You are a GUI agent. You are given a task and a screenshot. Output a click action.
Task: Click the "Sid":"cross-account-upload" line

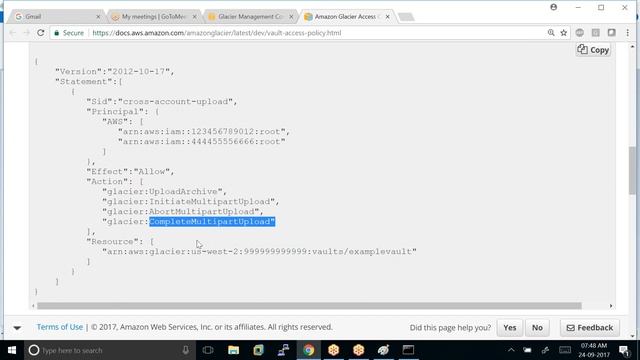(x=162, y=102)
